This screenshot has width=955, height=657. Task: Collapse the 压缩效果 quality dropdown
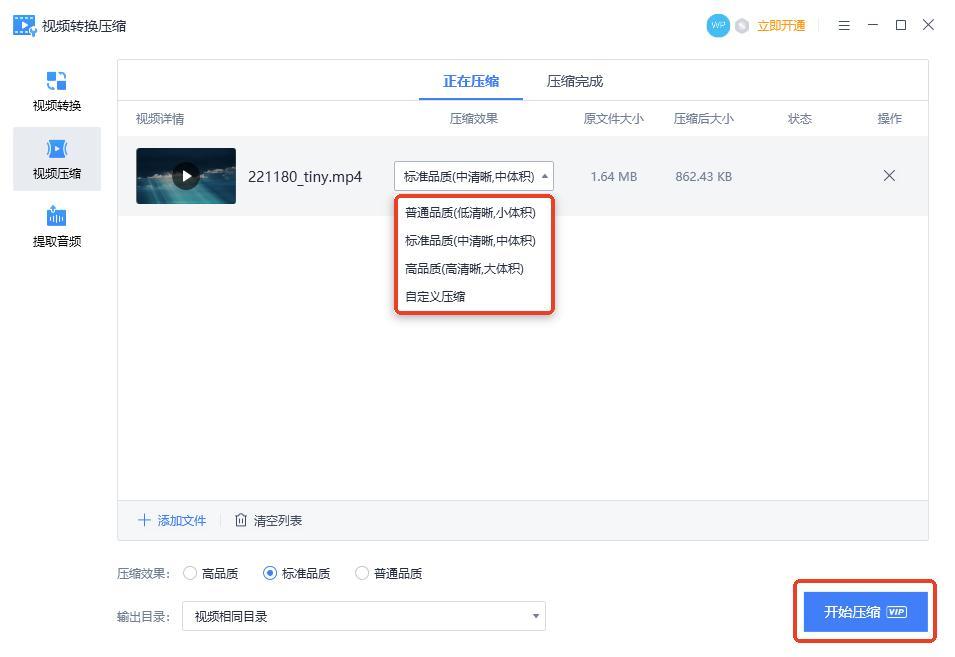[x=544, y=177]
